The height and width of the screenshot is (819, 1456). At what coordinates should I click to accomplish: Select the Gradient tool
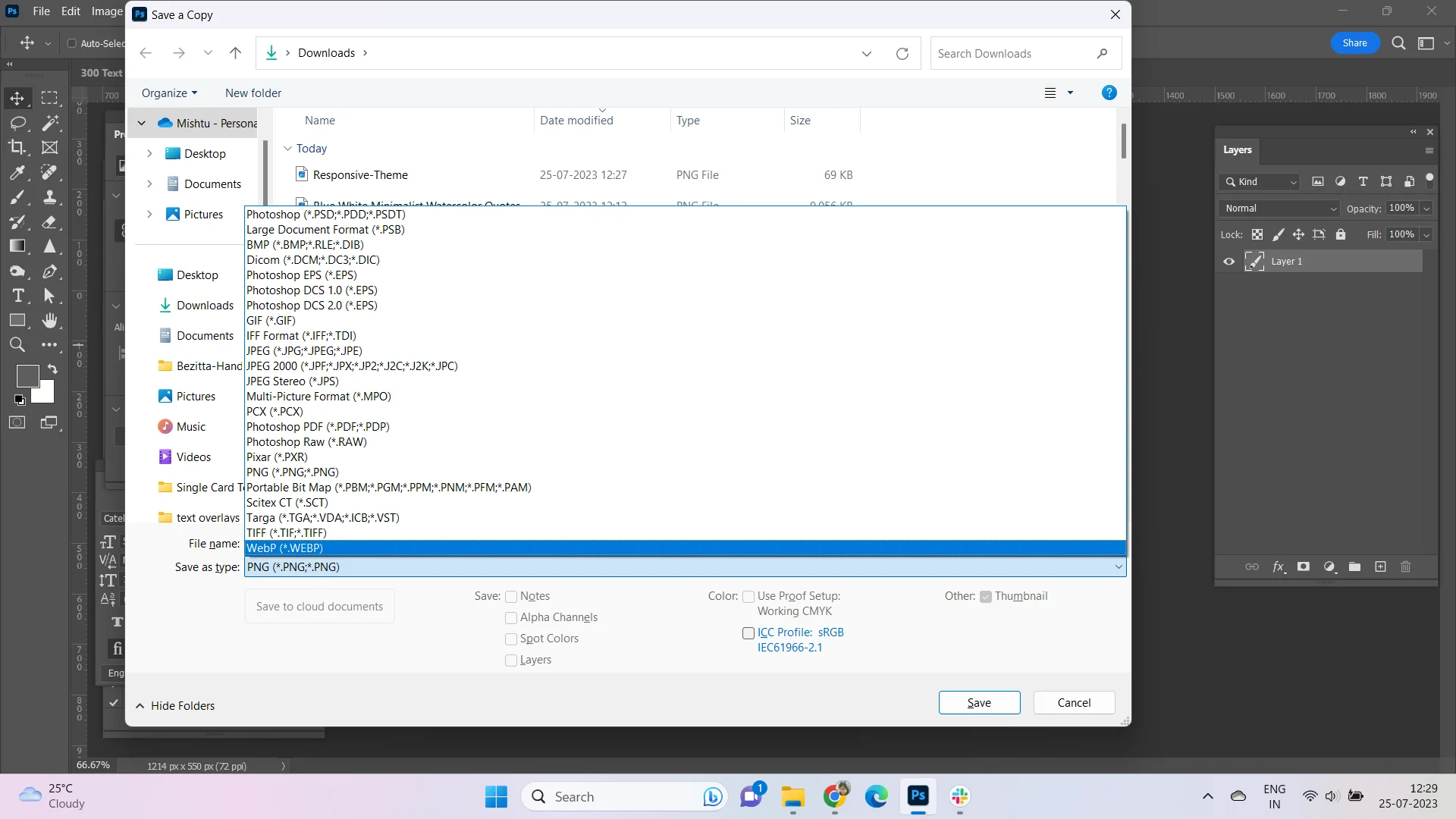(17, 246)
